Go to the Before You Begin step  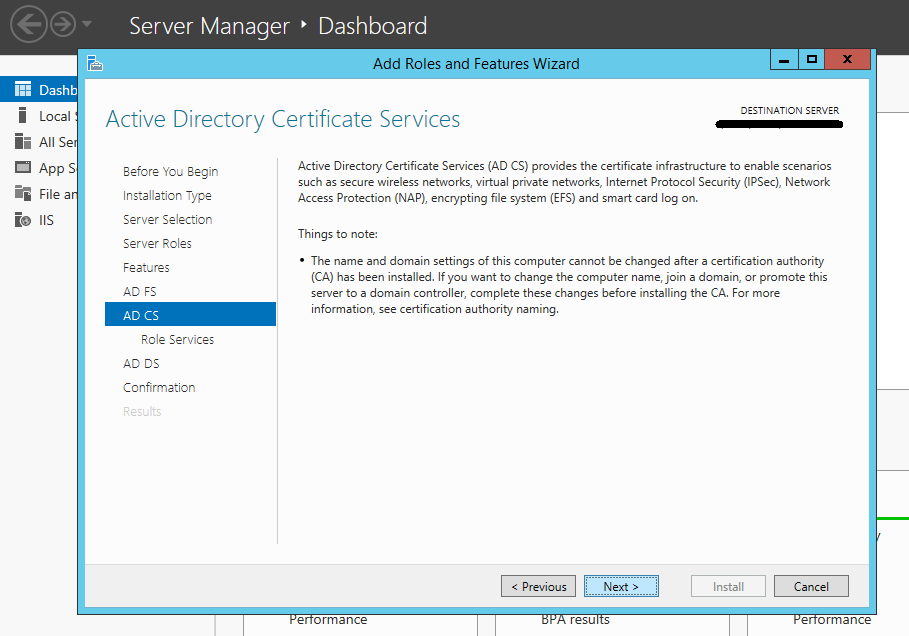point(170,171)
